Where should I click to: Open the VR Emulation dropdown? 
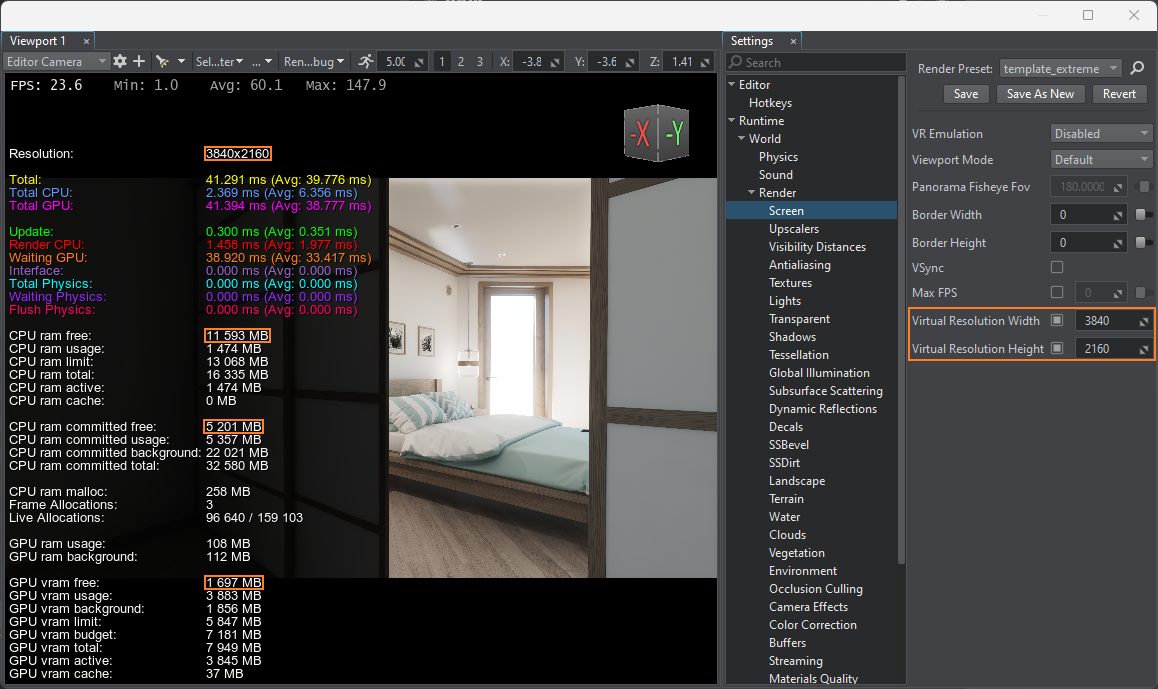tap(1100, 134)
